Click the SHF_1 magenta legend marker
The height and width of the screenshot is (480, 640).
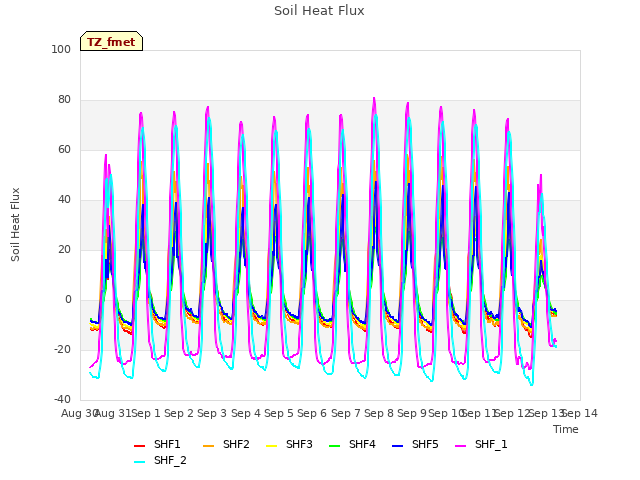click(x=460, y=446)
